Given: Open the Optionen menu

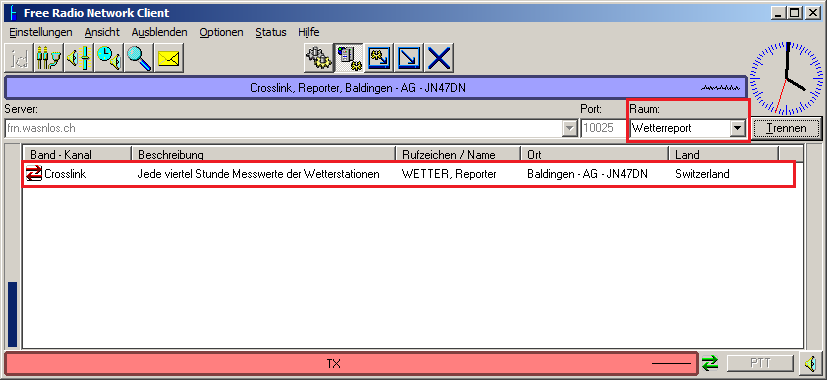Looking at the screenshot, I should click(221, 32).
